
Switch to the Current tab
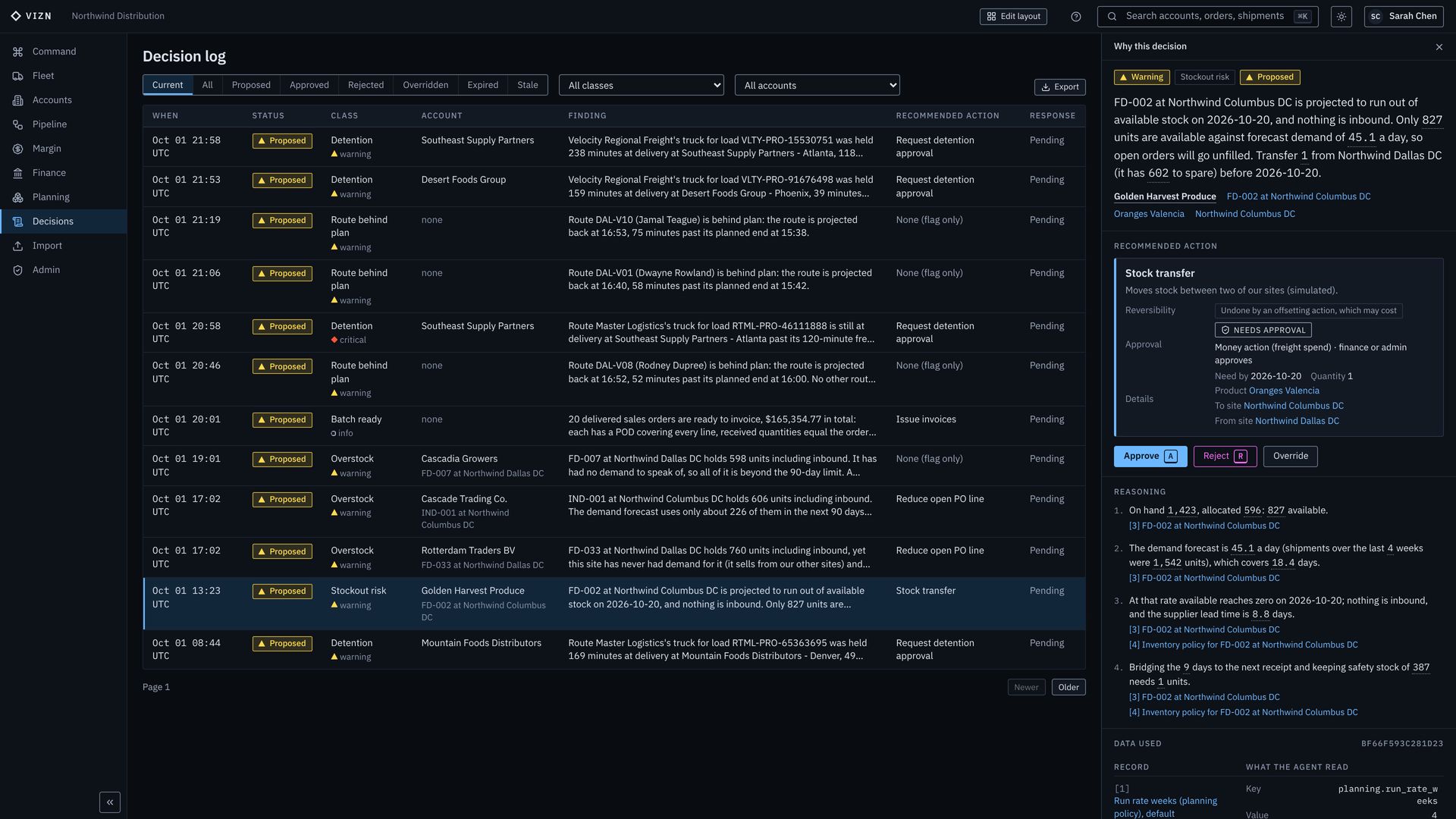pos(168,85)
